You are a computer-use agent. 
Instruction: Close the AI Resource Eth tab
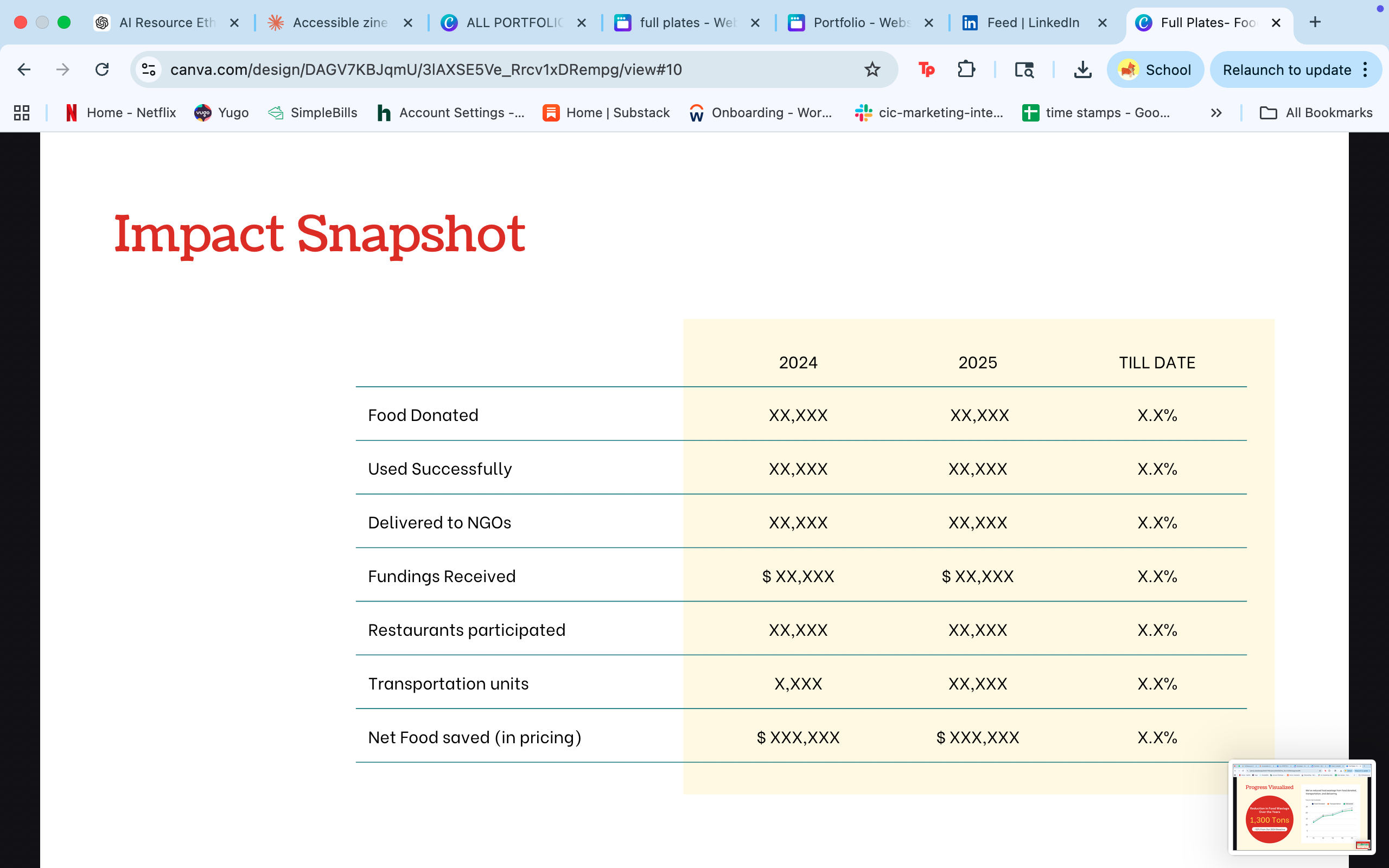pos(234,23)
